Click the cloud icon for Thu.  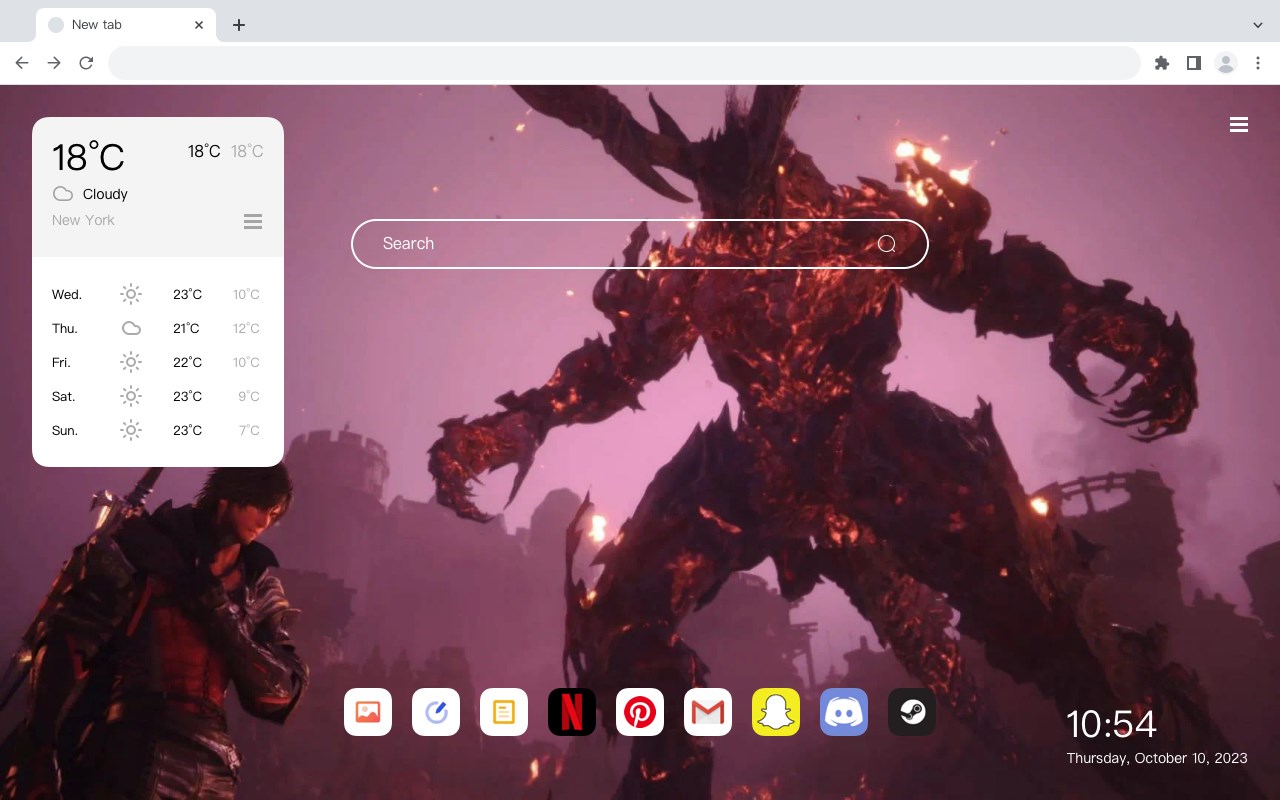131,328
